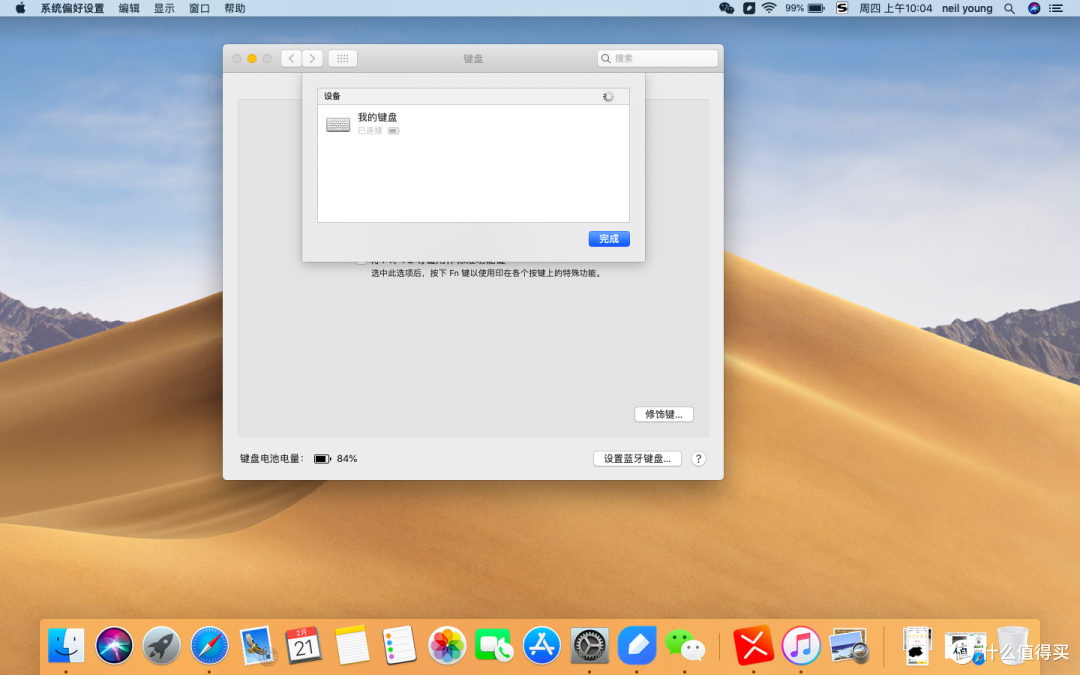The width and height of the screenshot is (1080, 675).
Task: Click the 已连接 status text
Action: [370, 131]
